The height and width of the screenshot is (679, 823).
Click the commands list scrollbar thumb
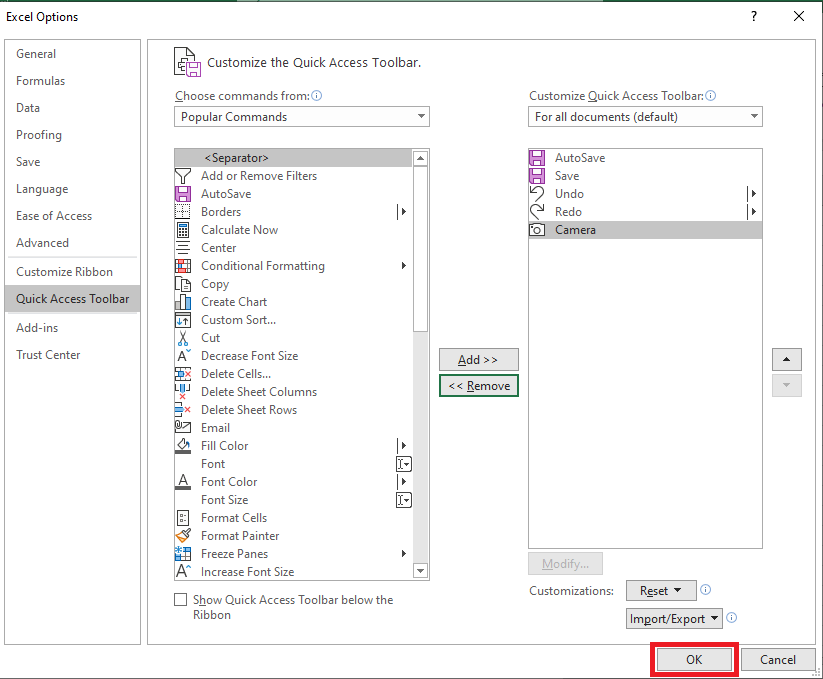tap(420, 249)
